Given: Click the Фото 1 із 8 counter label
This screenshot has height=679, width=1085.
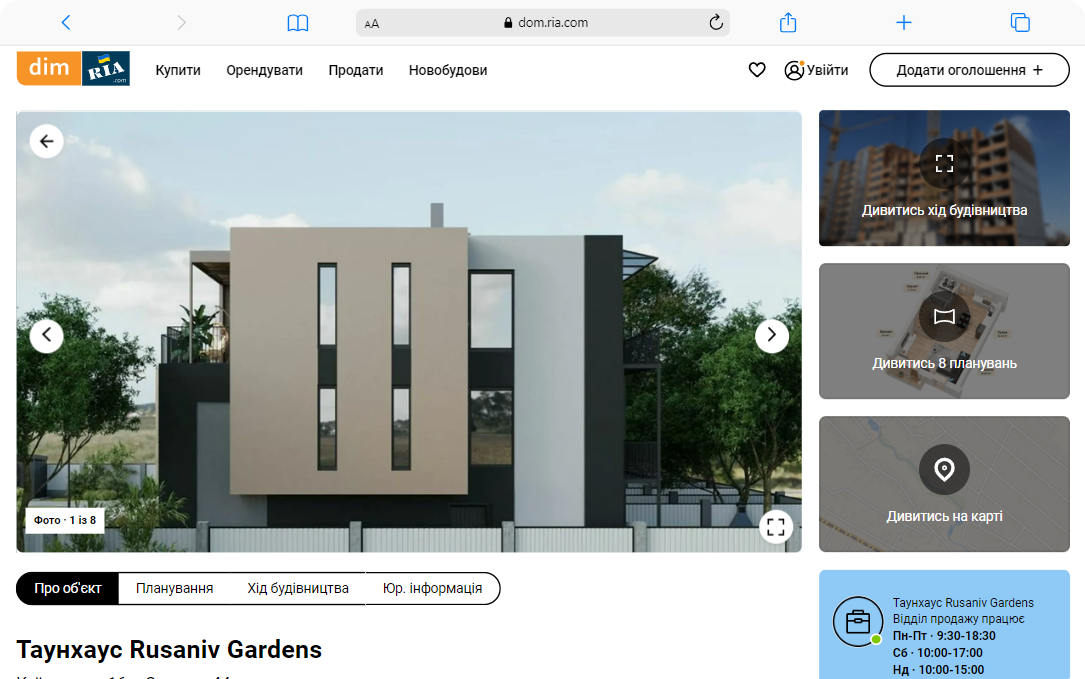Looking at the screenshot, I should [x=65, y=520].
